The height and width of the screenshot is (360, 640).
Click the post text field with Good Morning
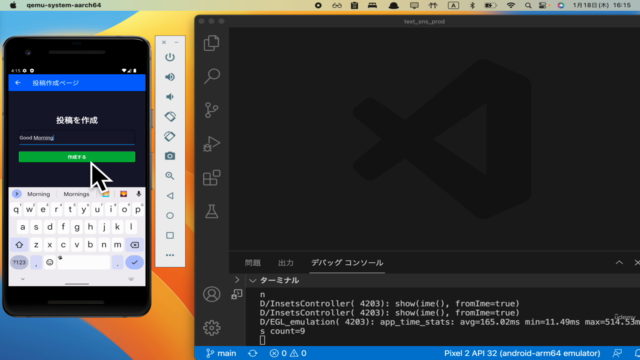point(77,138)
